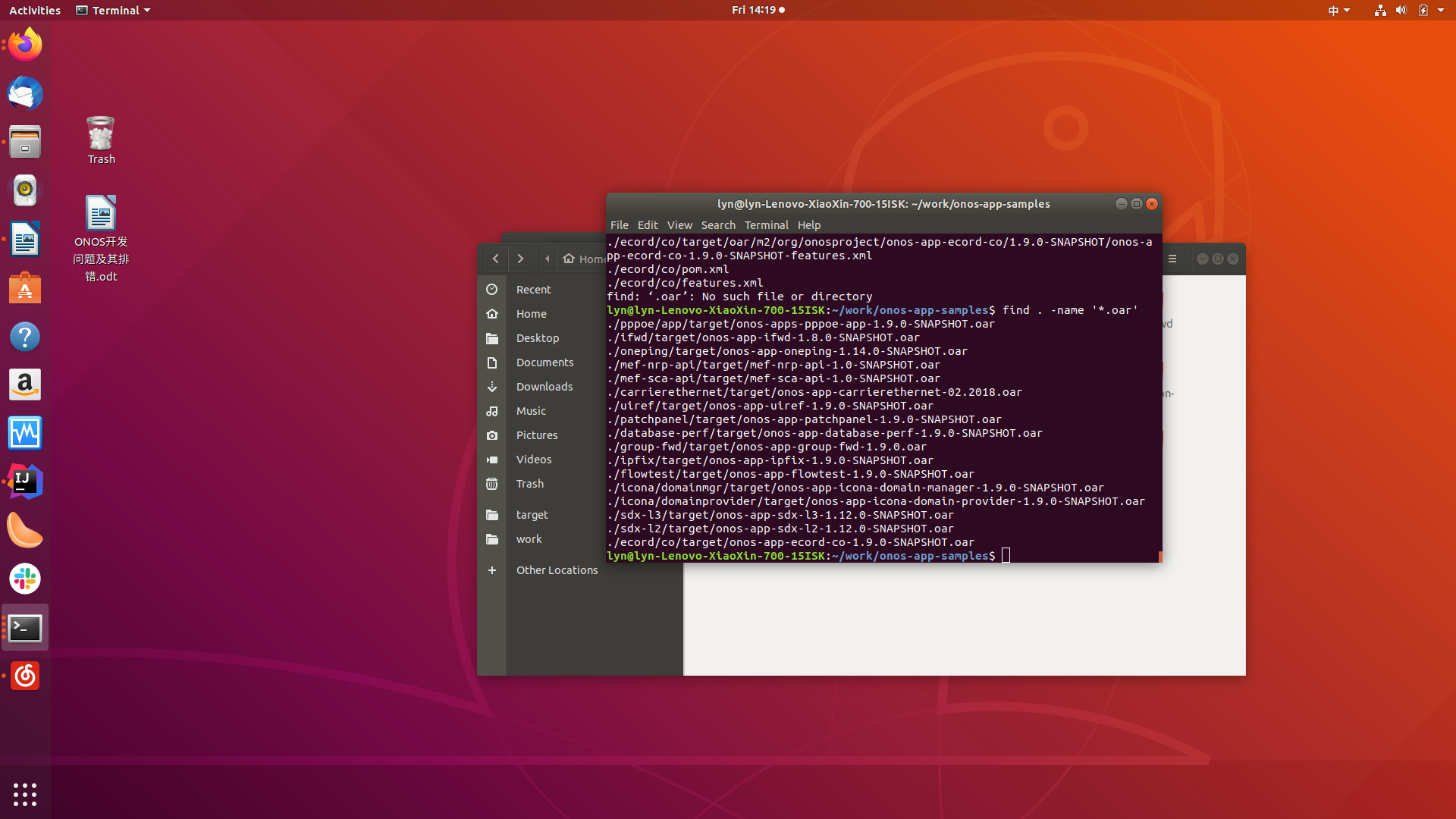Open system status menu arrow

(1441, 10)
